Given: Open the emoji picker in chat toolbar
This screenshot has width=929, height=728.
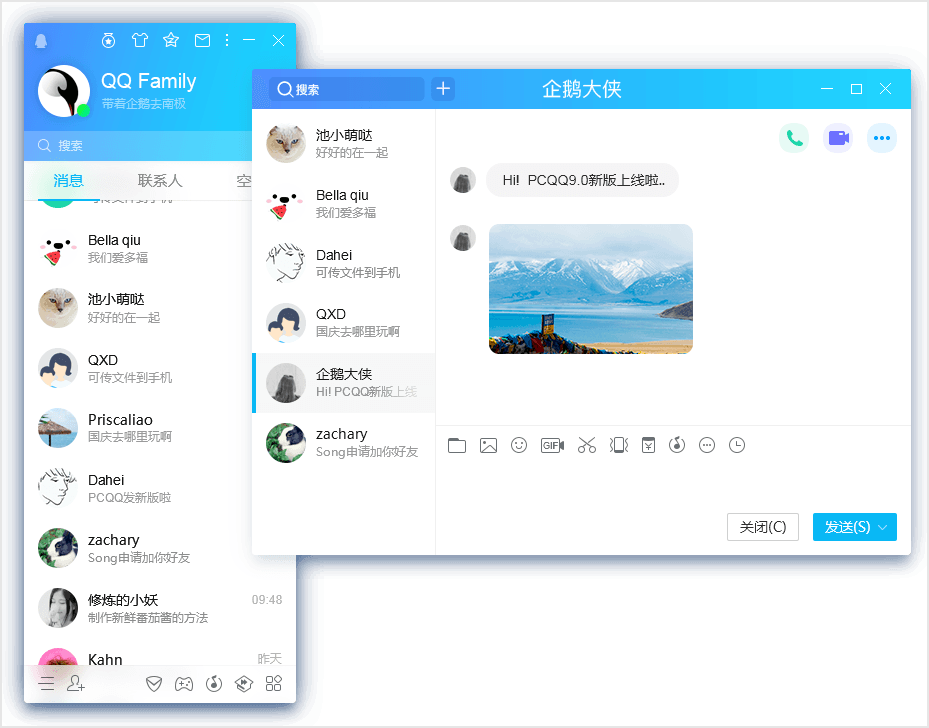Looking at the screenshot, I should (x=518, y=446).
